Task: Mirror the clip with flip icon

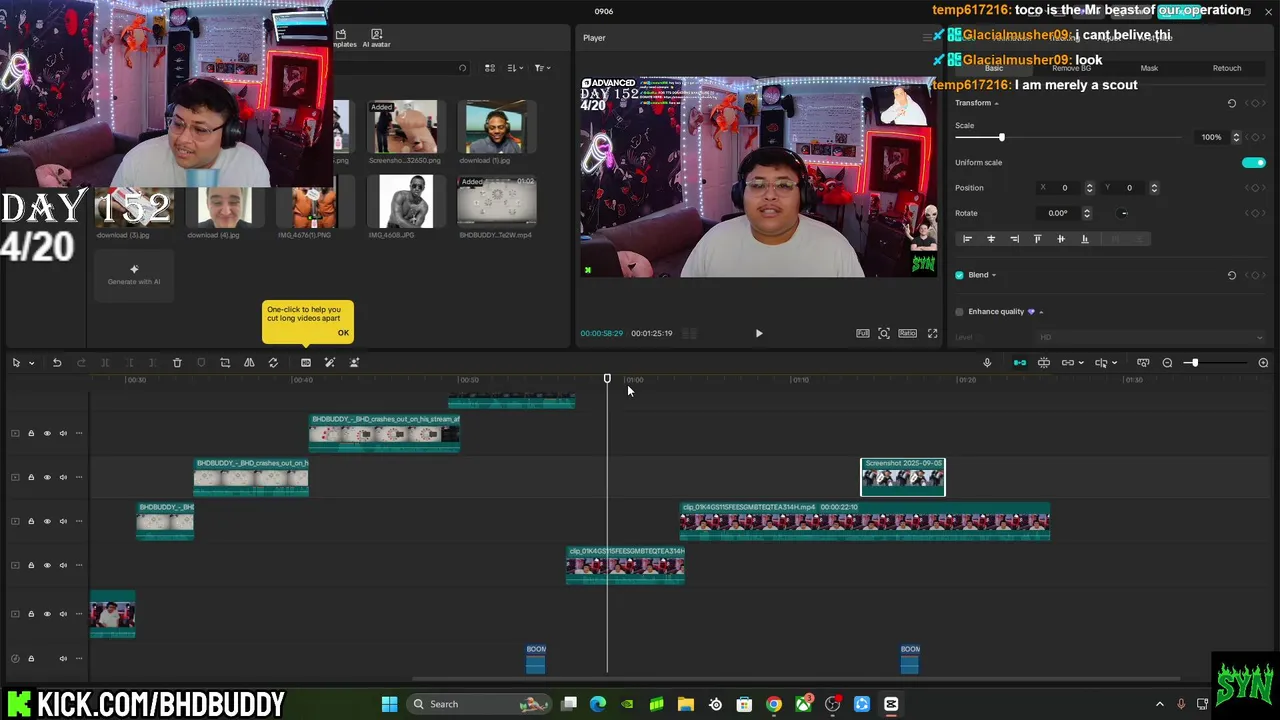Action: tap(249, 363)
